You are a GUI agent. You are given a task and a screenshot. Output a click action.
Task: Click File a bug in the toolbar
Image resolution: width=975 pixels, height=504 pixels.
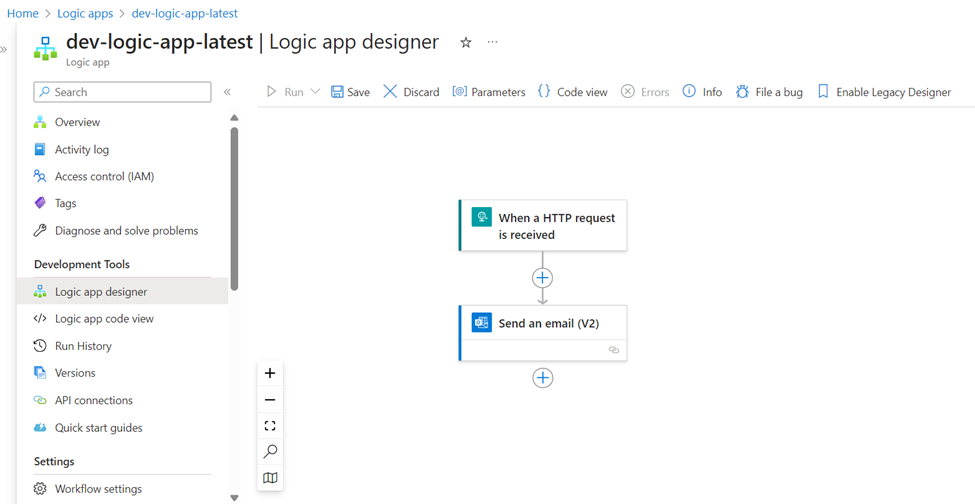[x=769, y=92]
